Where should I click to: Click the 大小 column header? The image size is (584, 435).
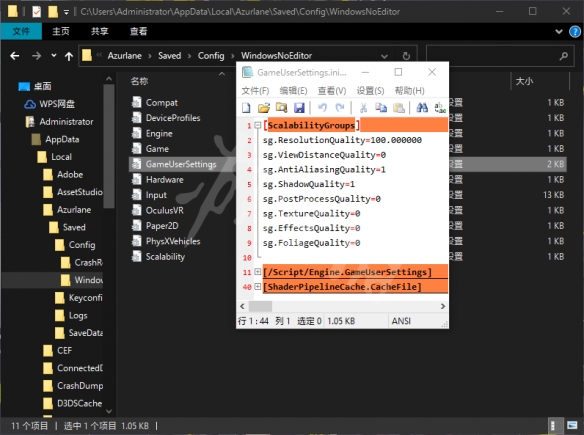pyautogui.click(x=524, y=81)
